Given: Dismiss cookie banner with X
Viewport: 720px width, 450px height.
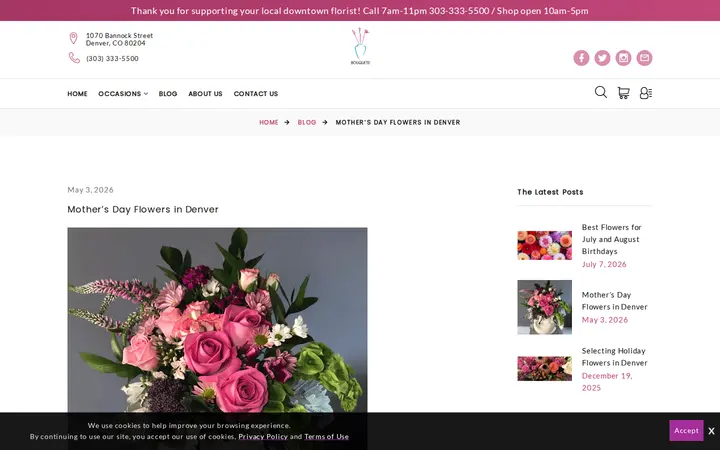Looking at the screenshot, I should pyautogui.click(x=711, y=431).
